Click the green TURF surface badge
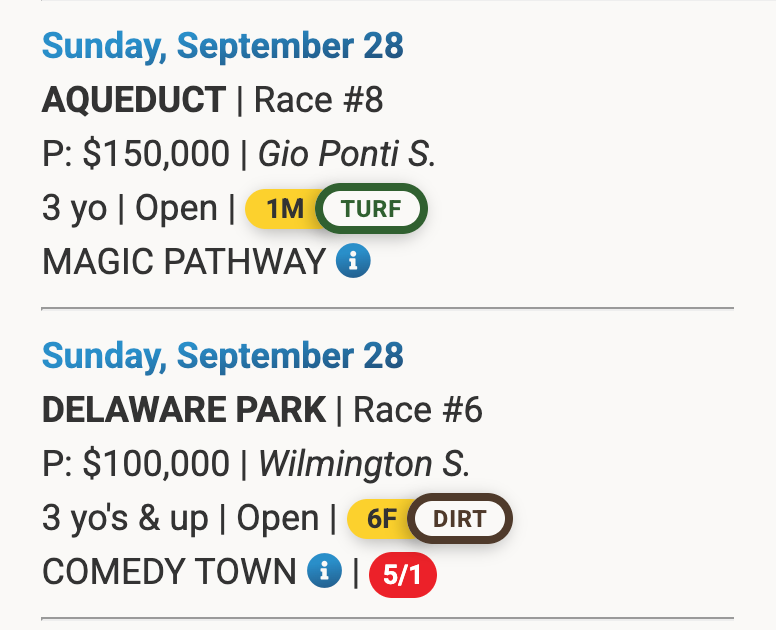Image resolution: width=776 pixels, height=630 pixels. [371, 208]
